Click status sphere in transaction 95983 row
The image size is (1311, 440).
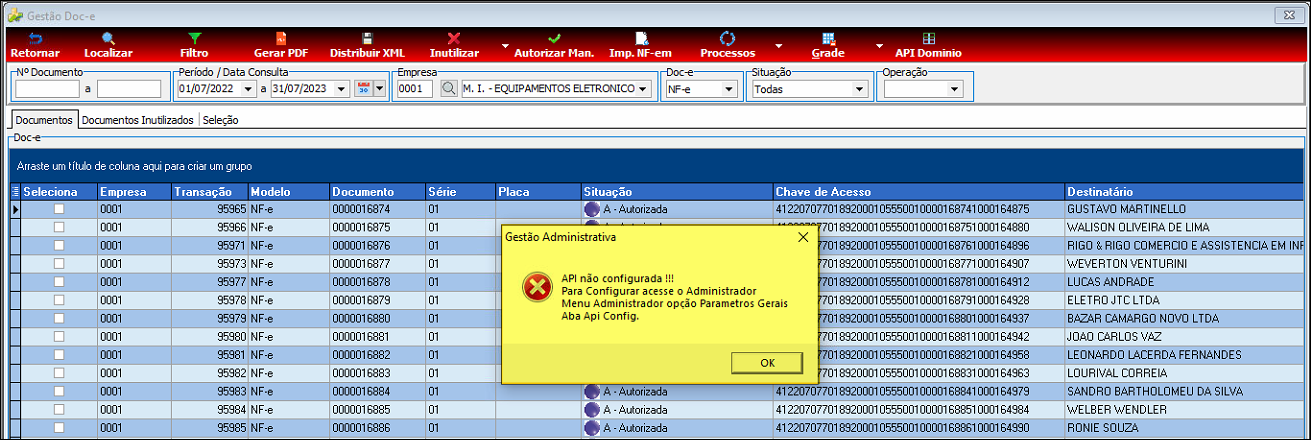[x=591, y=391]
